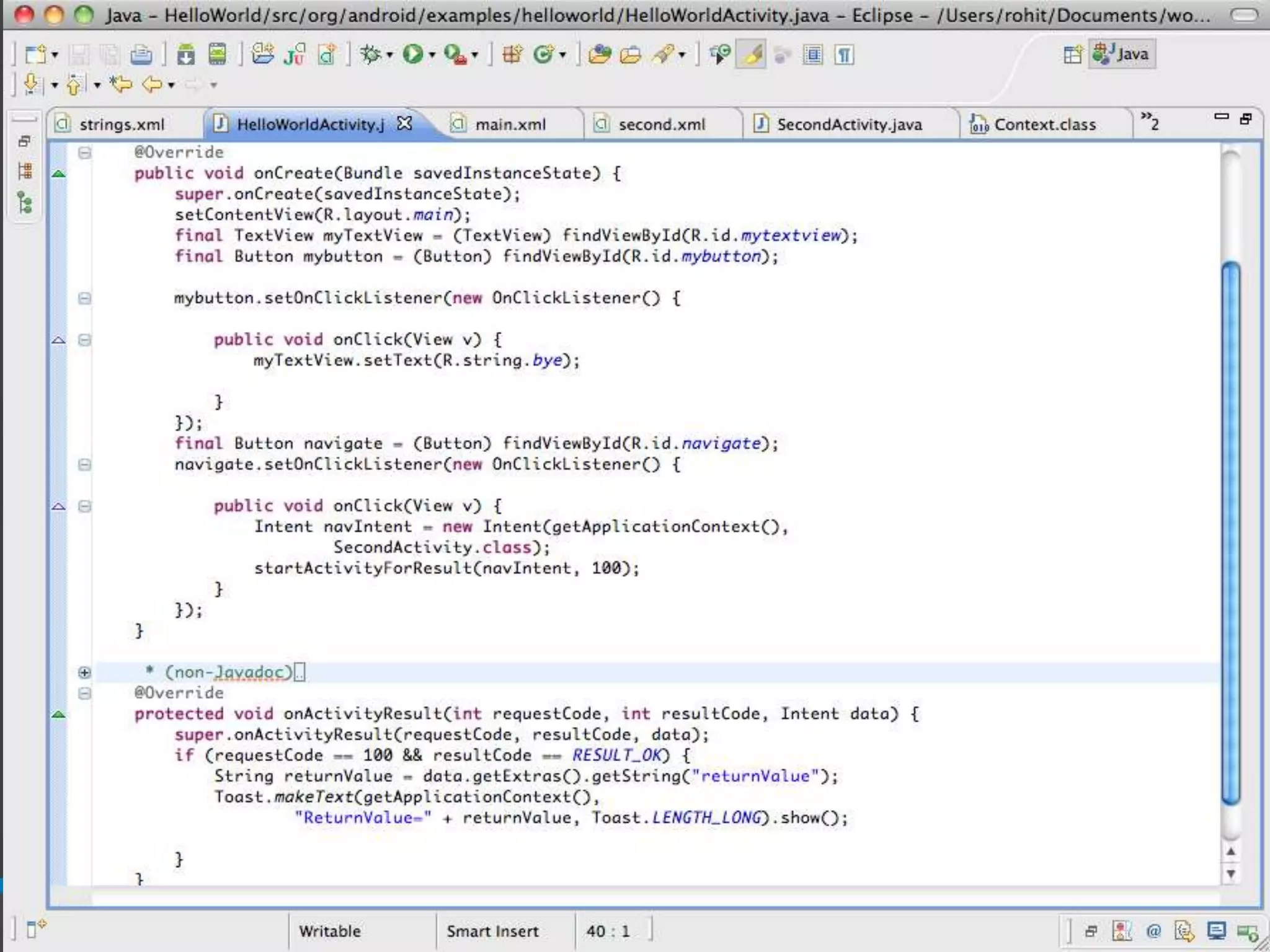Open the SecondActivity.java tab

pyautogui.click(x=850, y=125)
